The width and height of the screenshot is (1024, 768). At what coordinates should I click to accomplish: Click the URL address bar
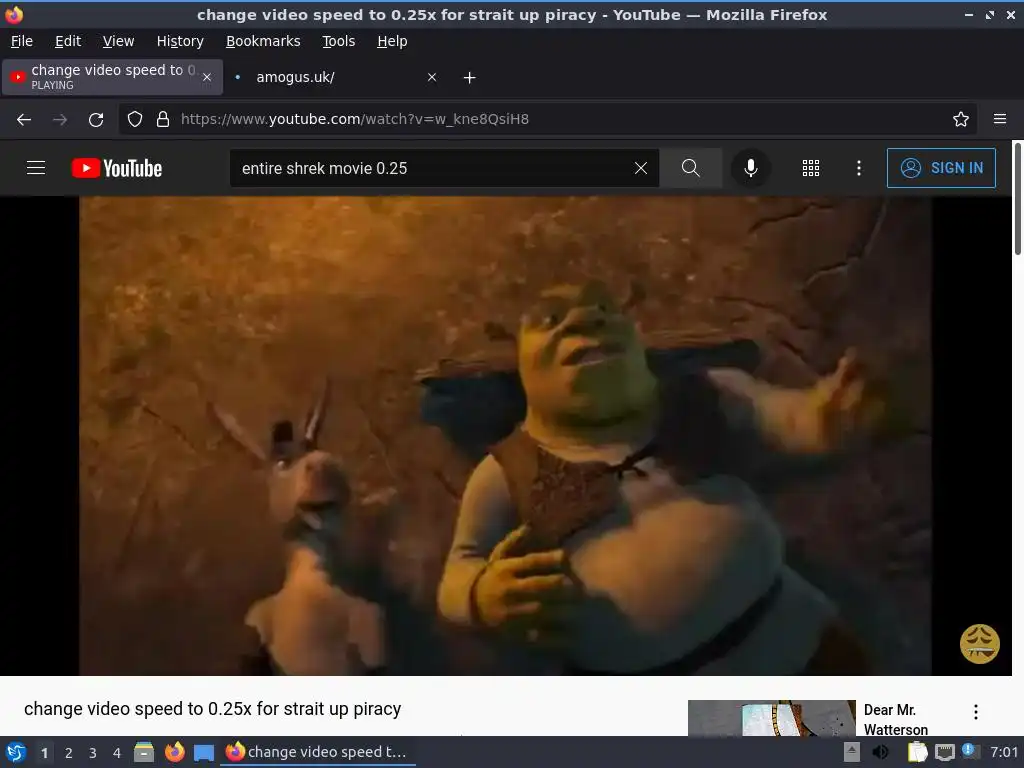coord(547,119)
